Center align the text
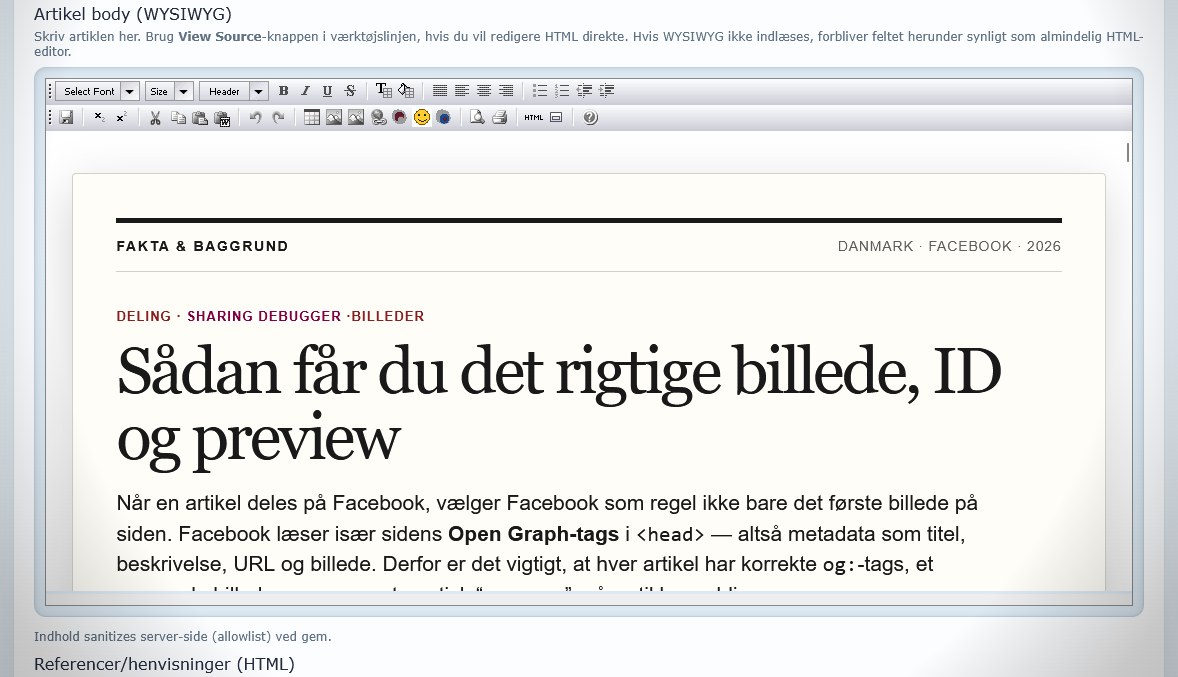This screenshot has width=1178, height=677. point(484,91)
